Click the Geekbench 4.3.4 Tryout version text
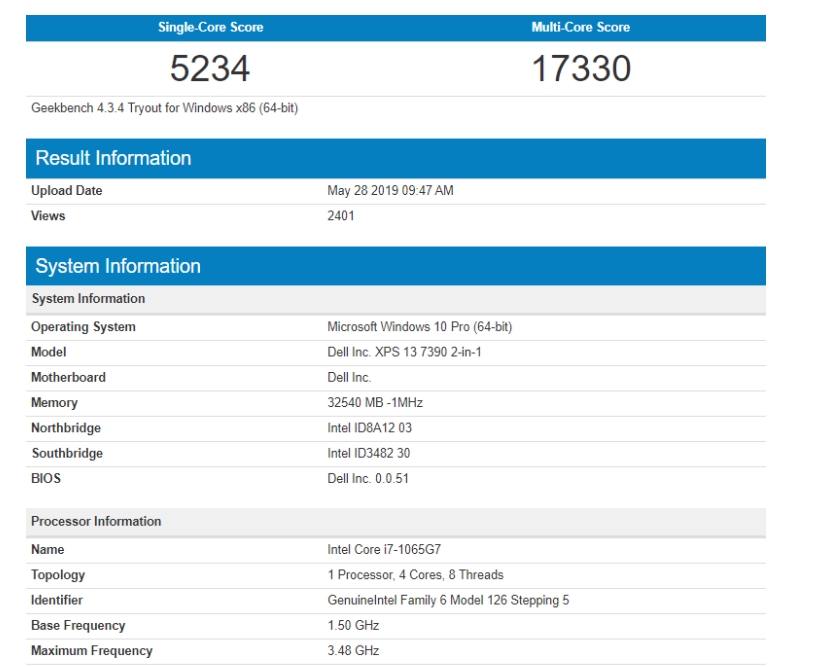Screen dimensions: 833x667 164,108
